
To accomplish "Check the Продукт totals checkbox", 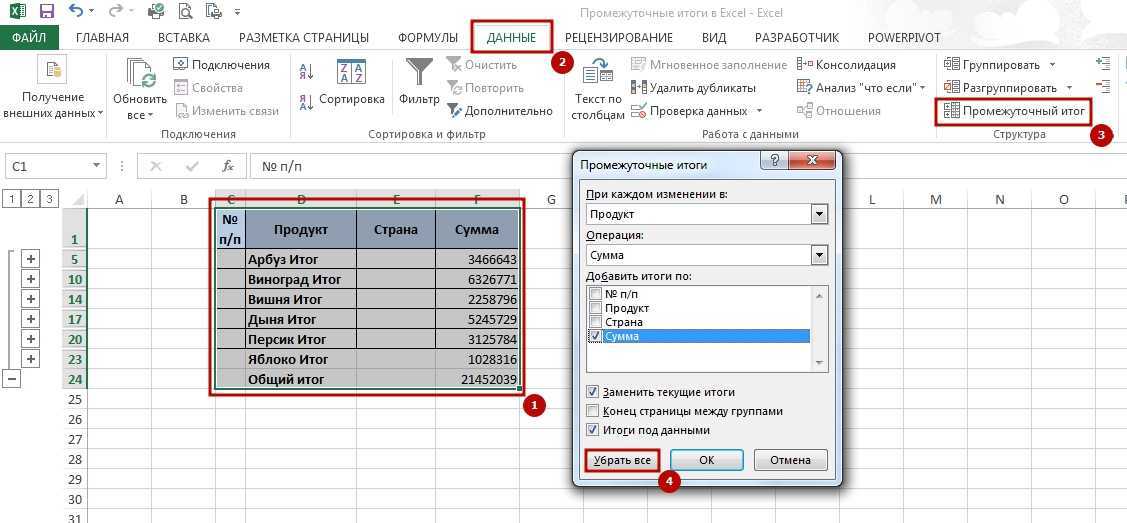I will (594, 307).
